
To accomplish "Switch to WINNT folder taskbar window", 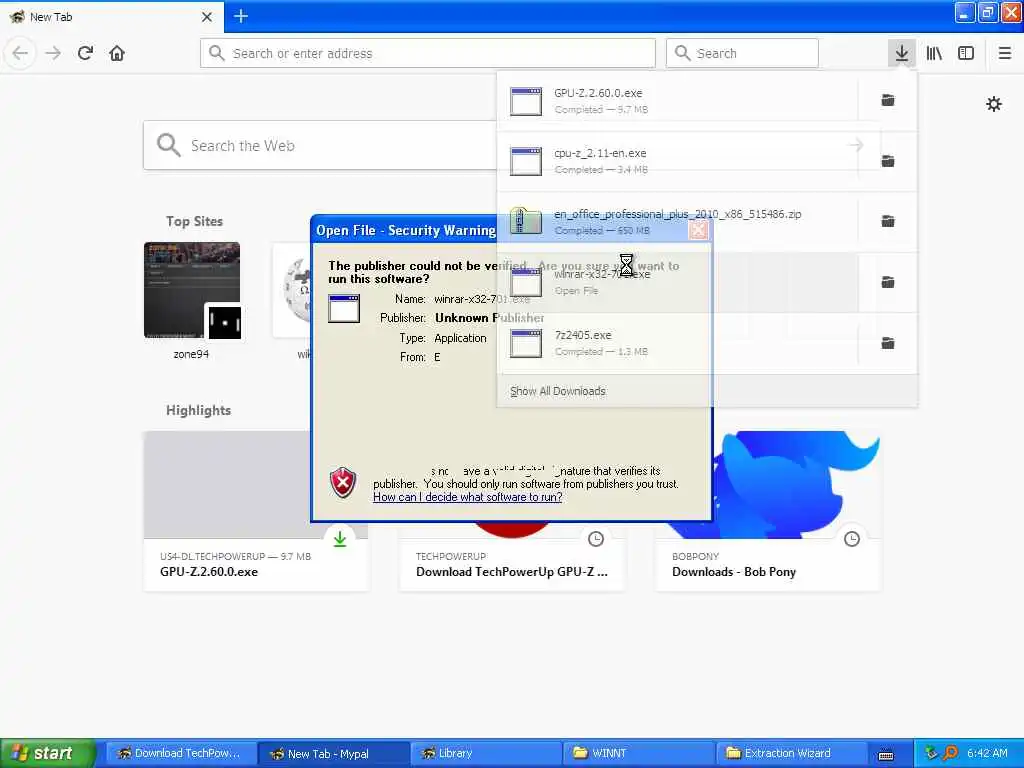I will tap(639, 753).
